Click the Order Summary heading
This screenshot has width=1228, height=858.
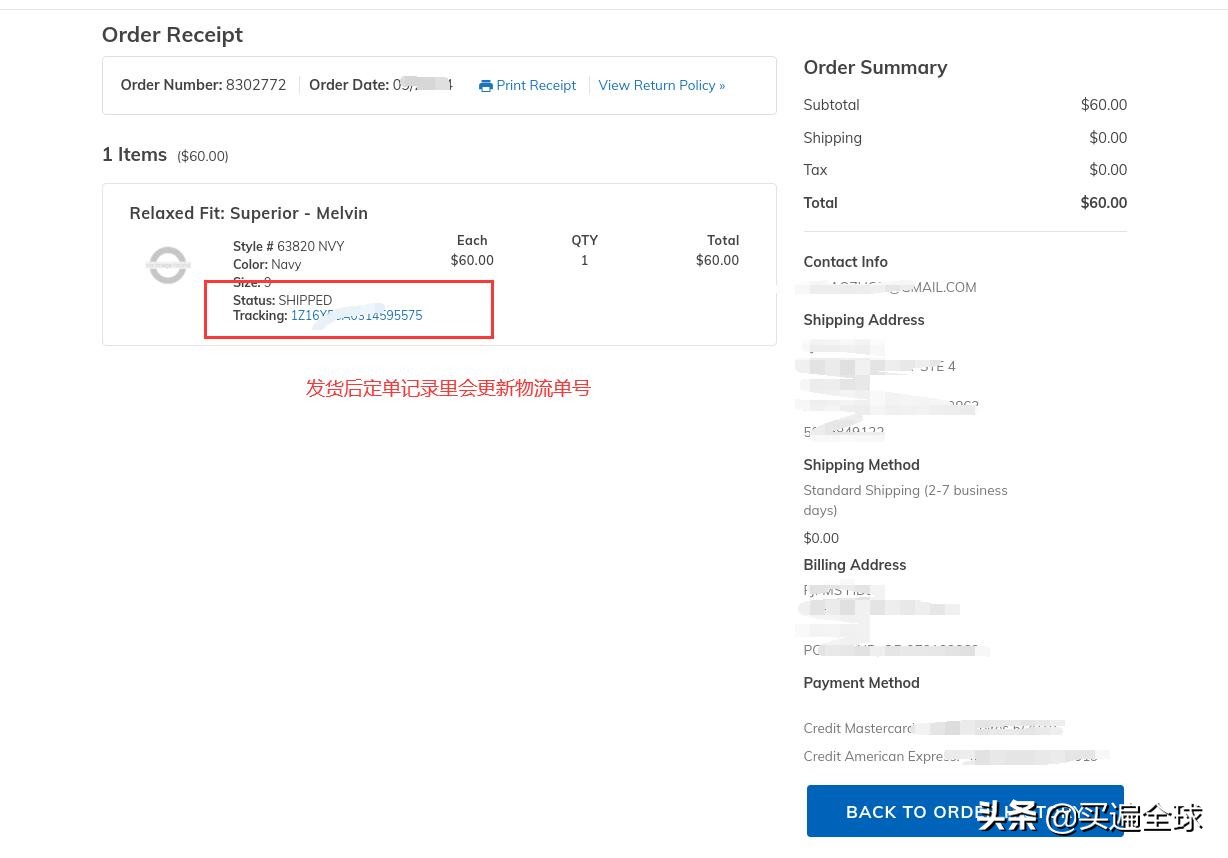[x=875, y=67]
